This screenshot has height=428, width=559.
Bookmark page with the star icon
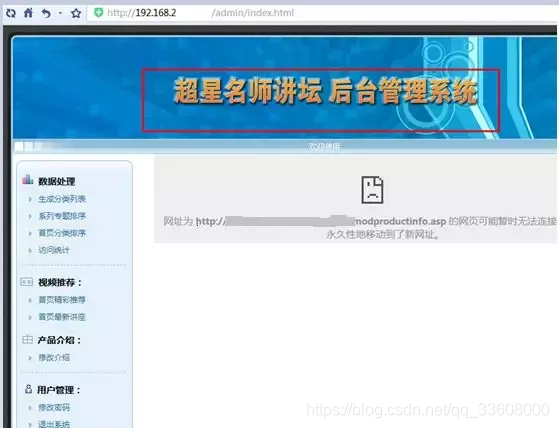pyautogui.click(x=76, y=13)
